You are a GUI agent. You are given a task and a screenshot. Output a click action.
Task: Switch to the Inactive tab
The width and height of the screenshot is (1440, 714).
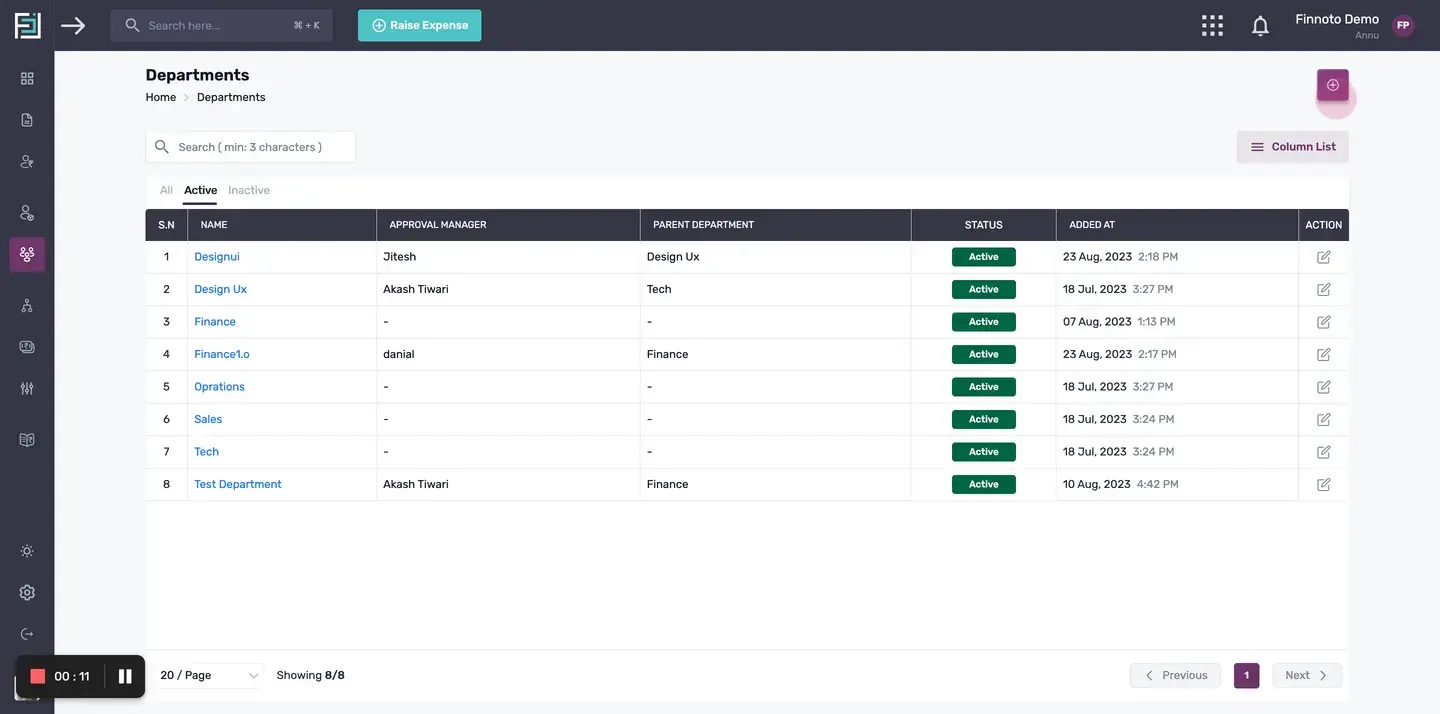pyautogui.click(x=249, y=190)
